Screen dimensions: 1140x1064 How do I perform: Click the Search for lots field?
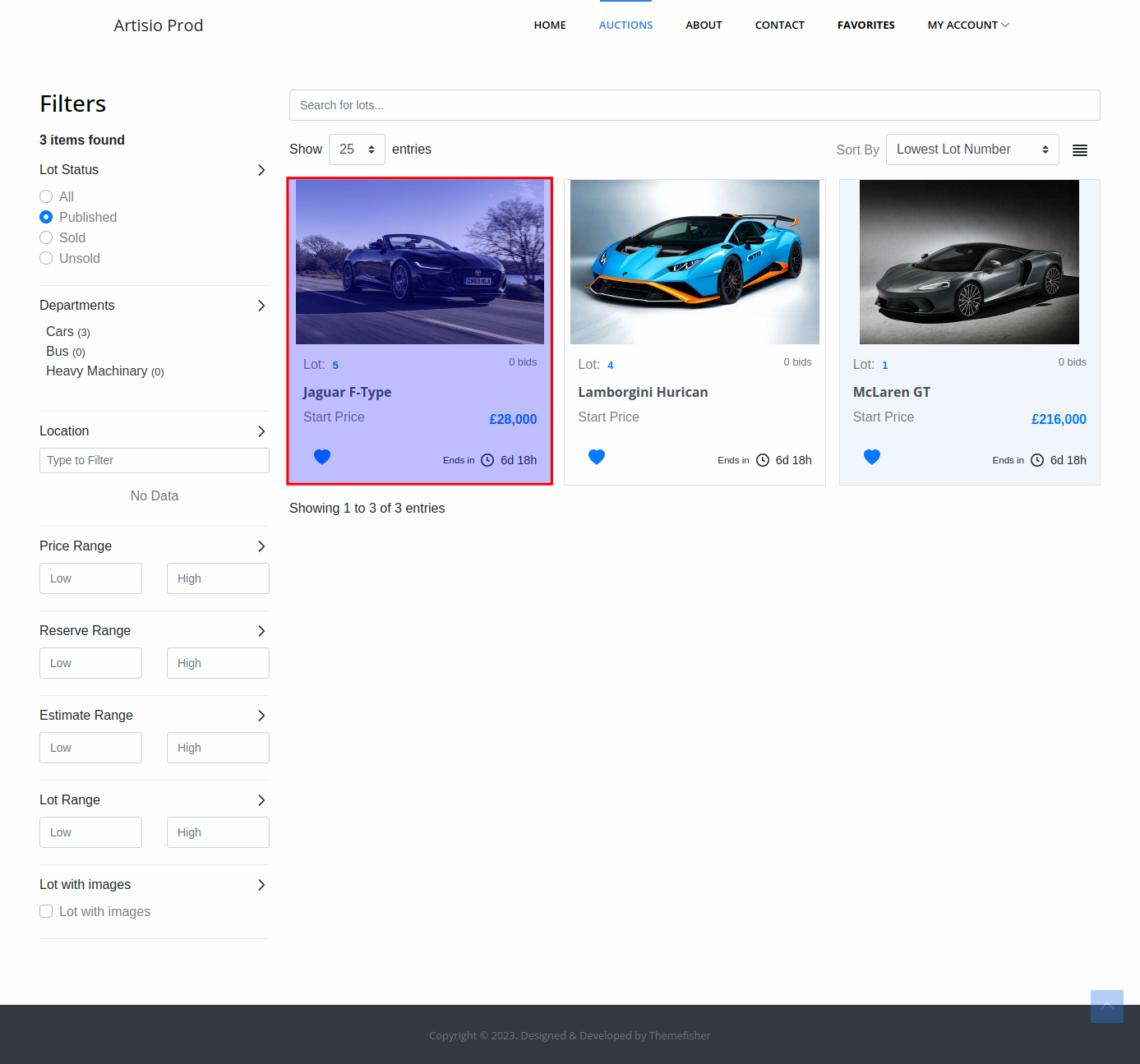point(695,105)
